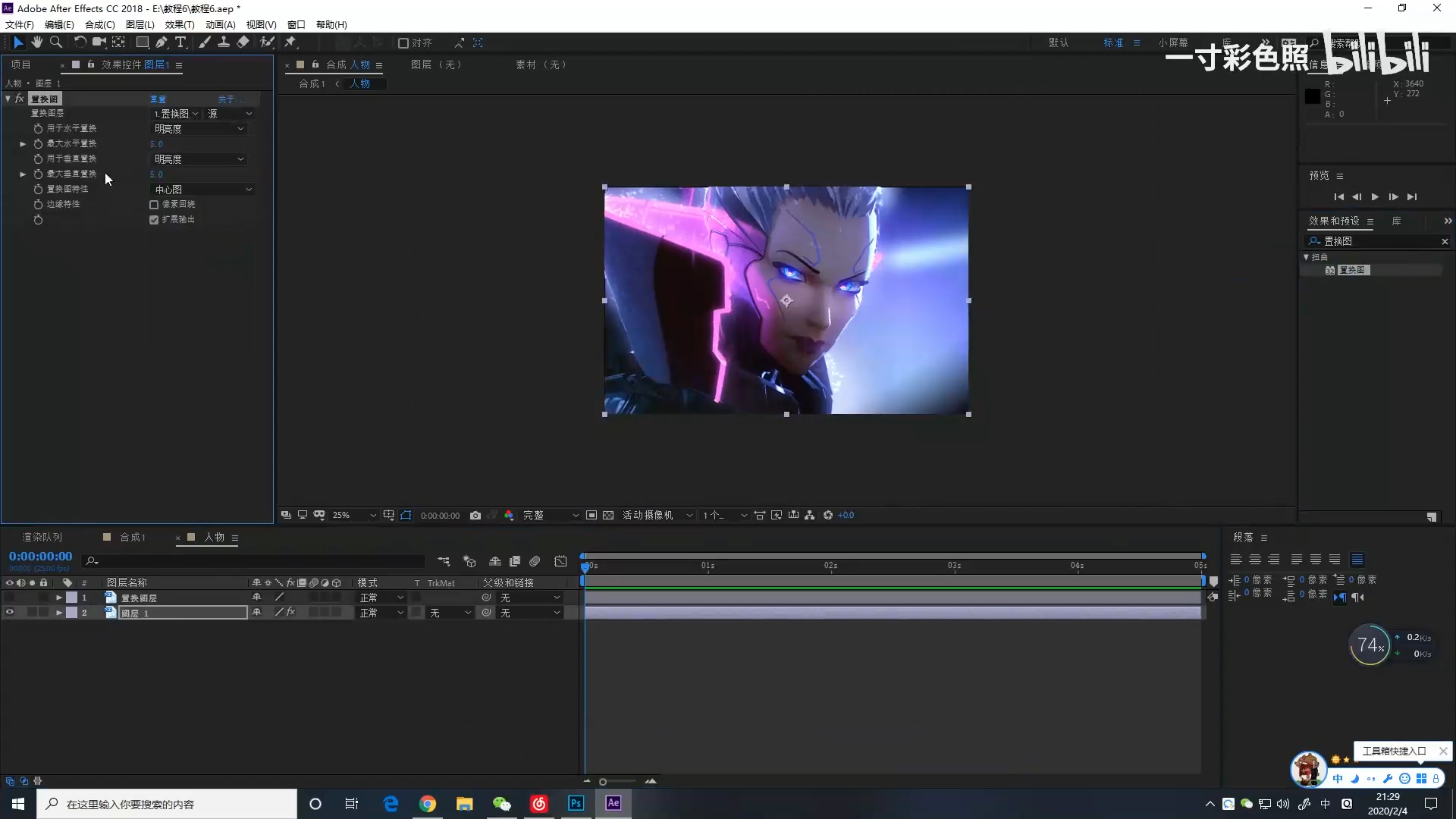The image size is (1456, 819).
Task: Toggle the 对齐 snapping checkbox
Action: point(403,43)
